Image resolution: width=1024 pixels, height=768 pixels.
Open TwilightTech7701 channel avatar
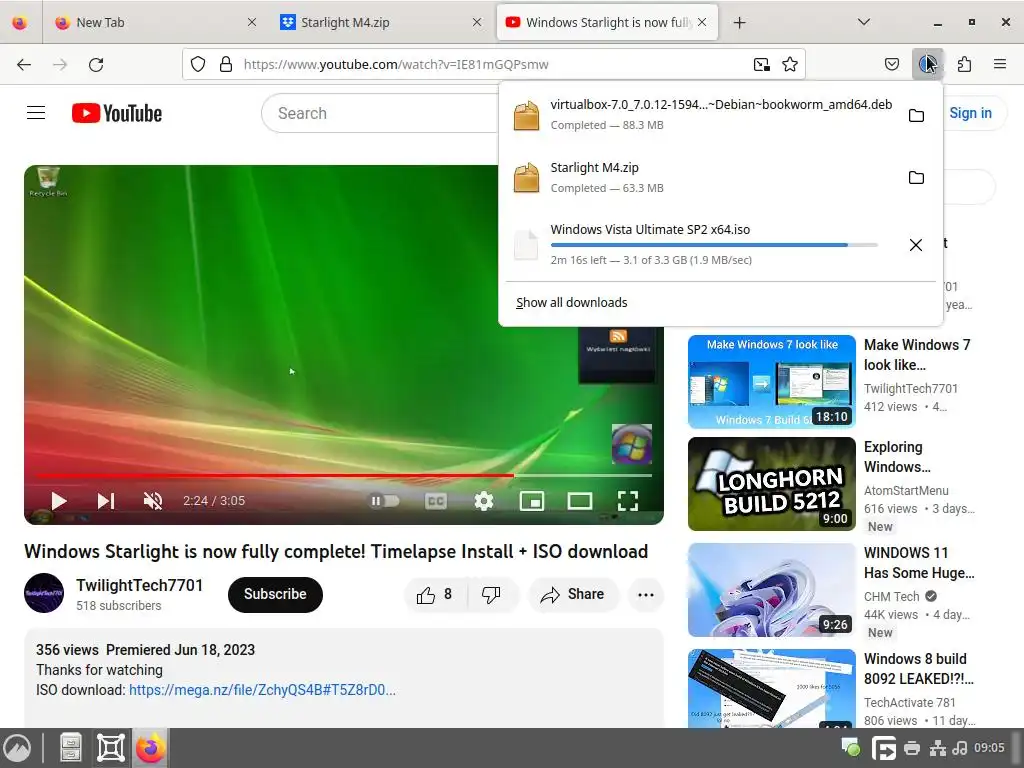point(44,593)
